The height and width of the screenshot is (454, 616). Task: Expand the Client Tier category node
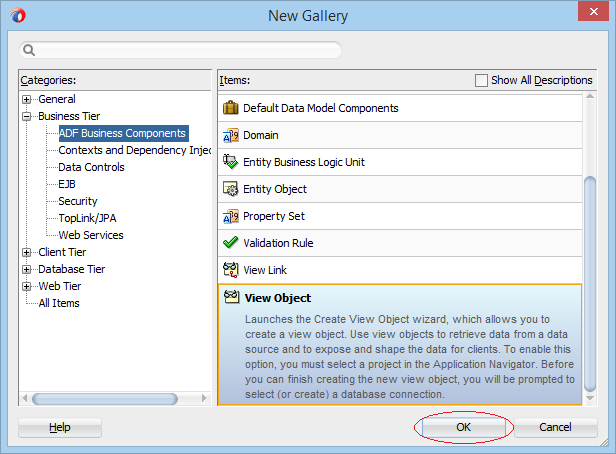click(26, 253)
